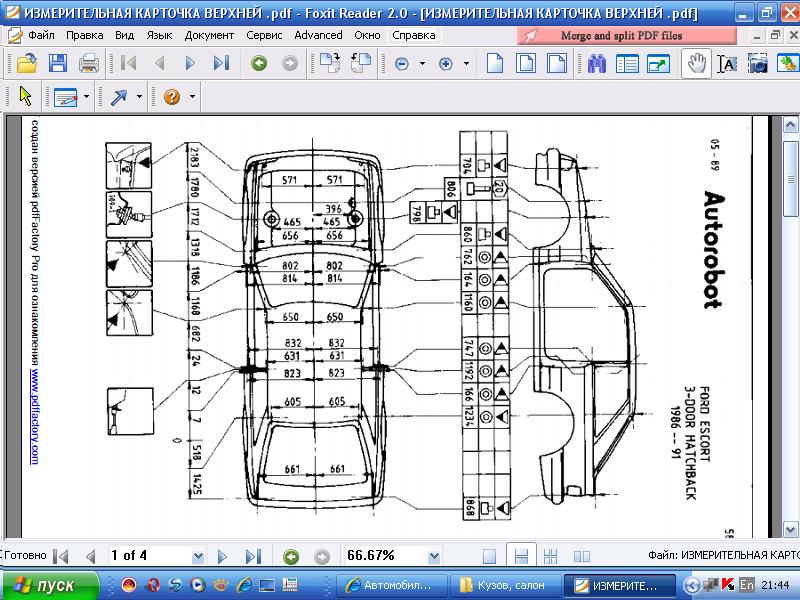Toggle navigation panel layout icon
Image resolution: width=800 pixels, height=600 pixels.
(627, 64)
